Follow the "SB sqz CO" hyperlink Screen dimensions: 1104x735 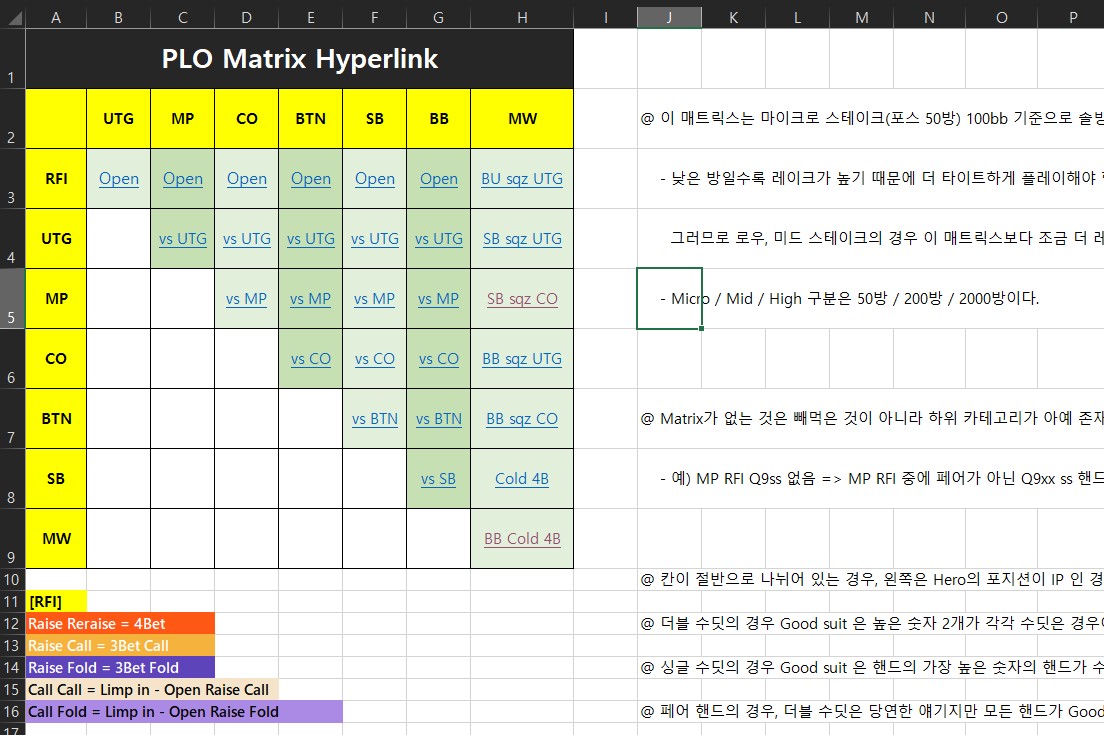pos(522,299)
